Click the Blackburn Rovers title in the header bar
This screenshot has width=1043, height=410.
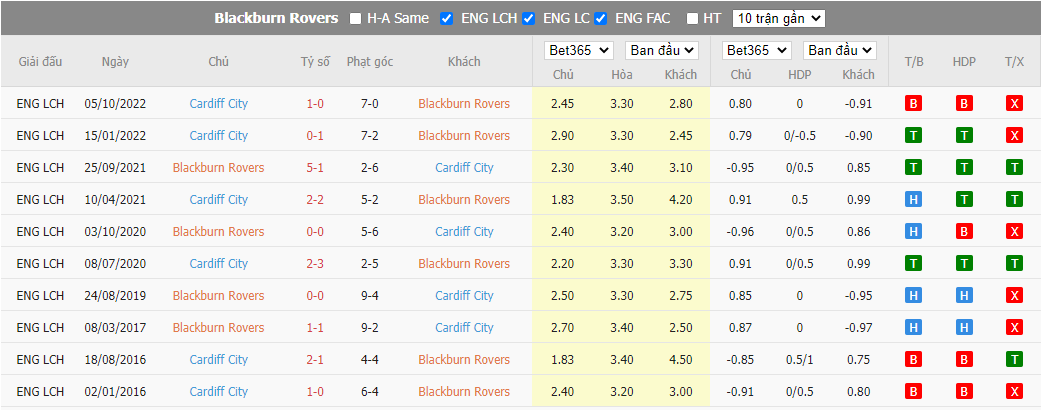tap(276, 19)
